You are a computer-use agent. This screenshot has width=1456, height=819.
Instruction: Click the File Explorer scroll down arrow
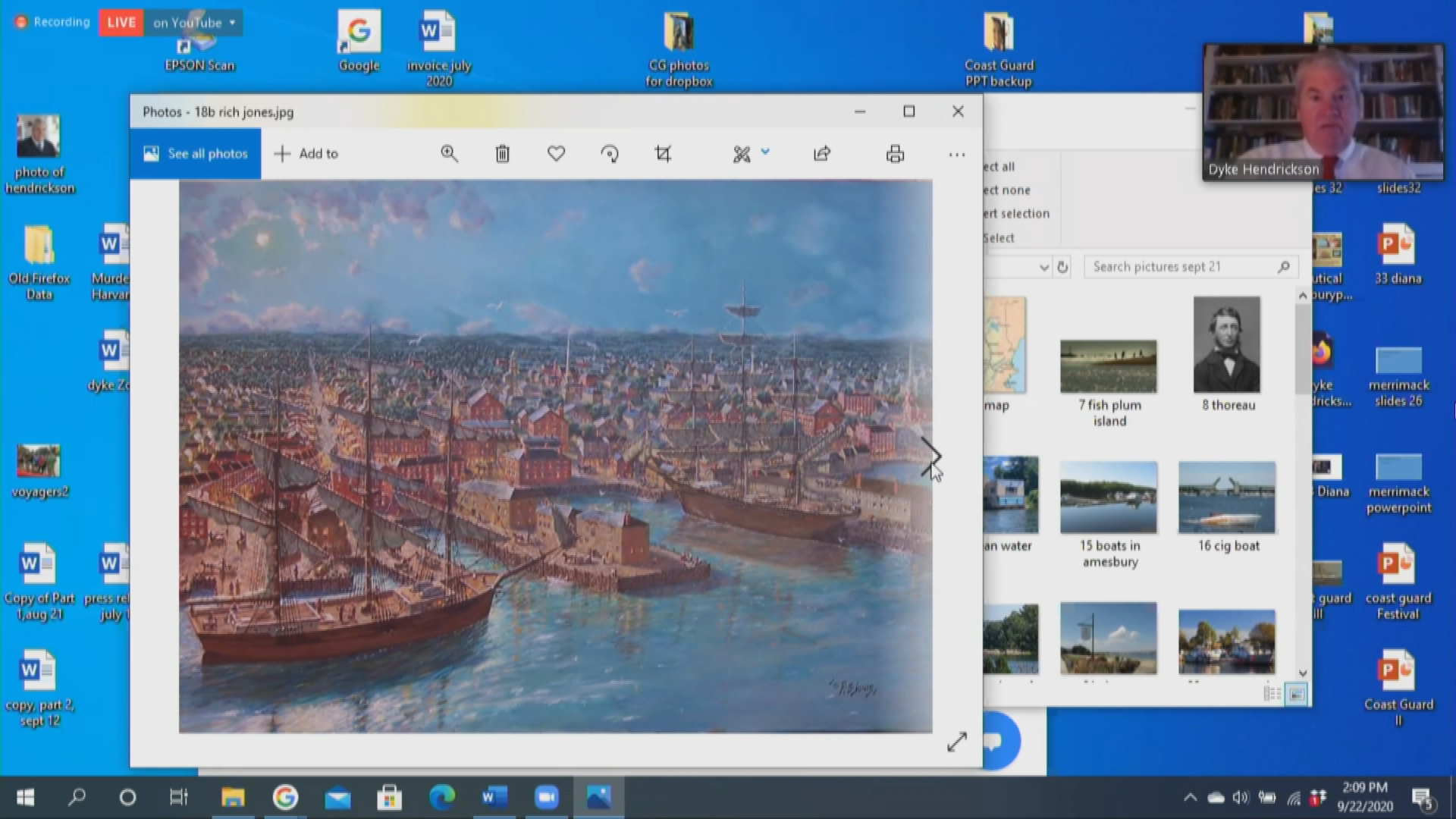pos(1303,673)
